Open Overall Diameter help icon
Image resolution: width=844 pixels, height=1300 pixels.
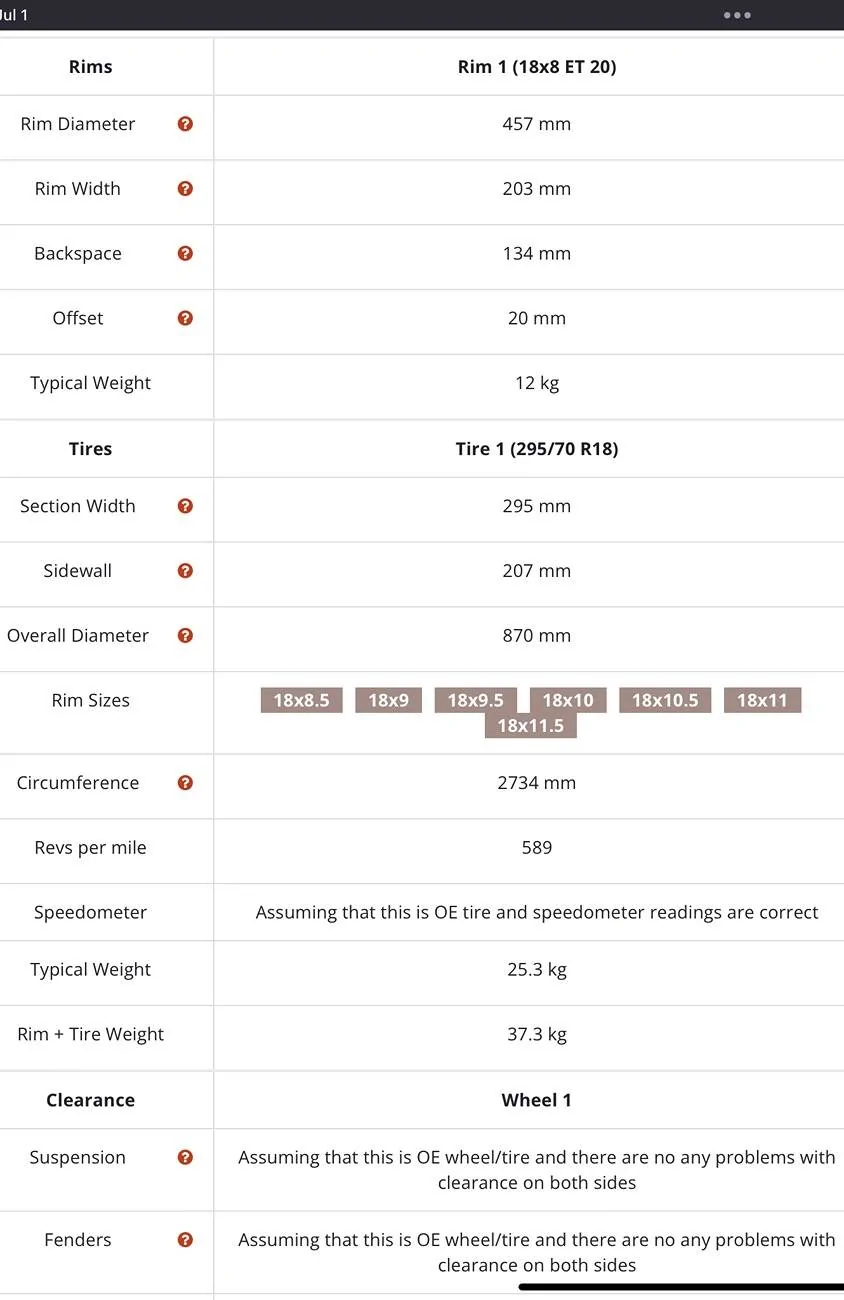pyautogui.click(x=185, y=636)
